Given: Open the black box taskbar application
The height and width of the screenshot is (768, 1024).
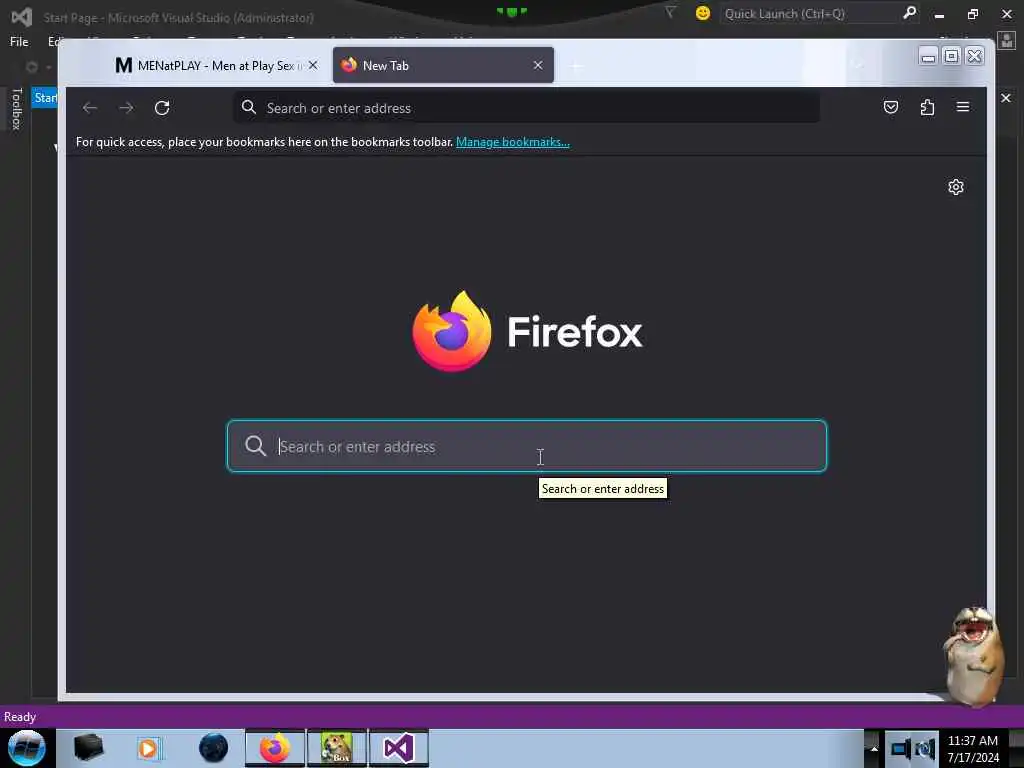Looking at the screenshot, I should click(88, 748).
